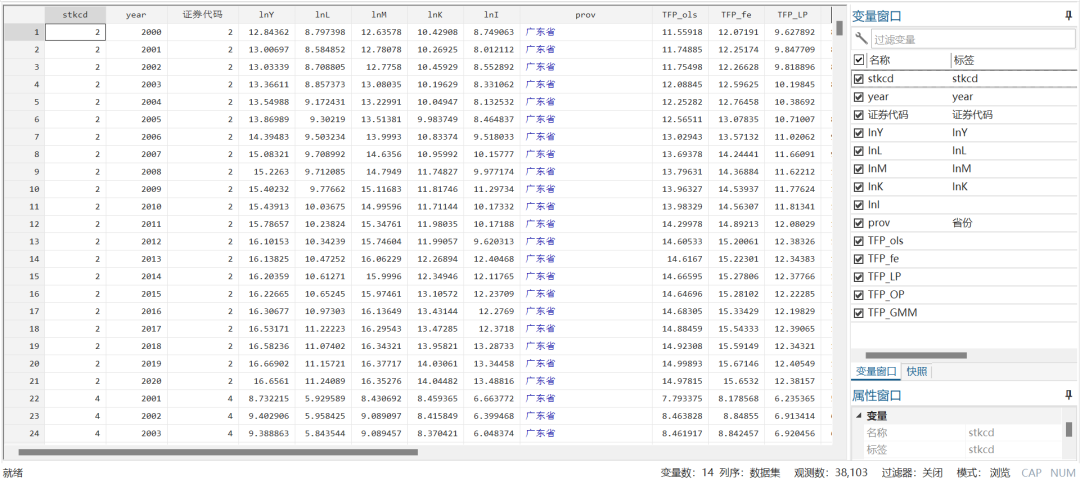Uncheck the TFP_ols variable checkbox
The image size is (1080, 479).
tap(858, 241)
